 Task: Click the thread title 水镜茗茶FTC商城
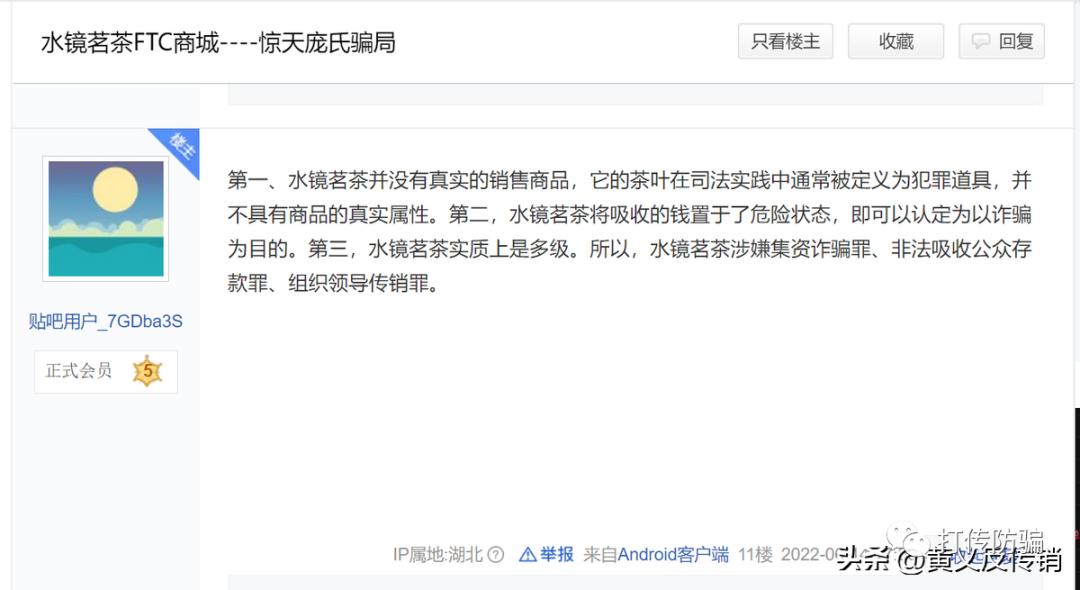(129, 43)
